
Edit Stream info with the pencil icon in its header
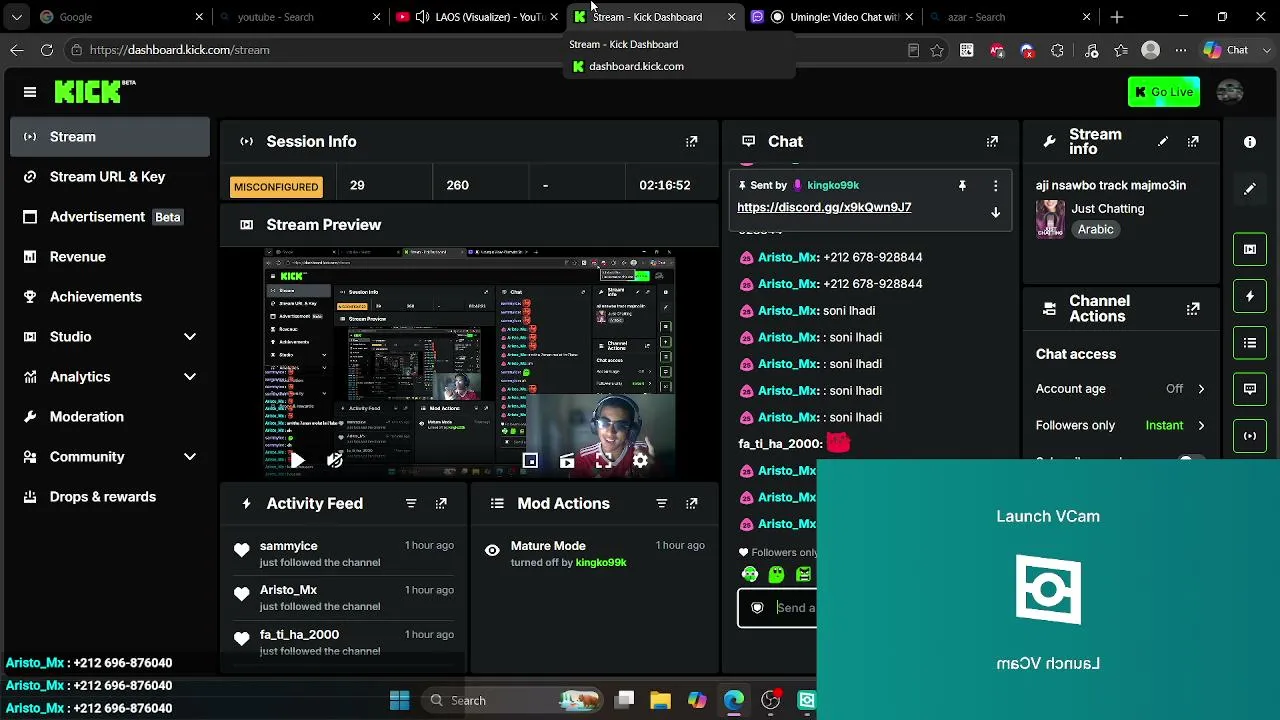coord(1163,142)
